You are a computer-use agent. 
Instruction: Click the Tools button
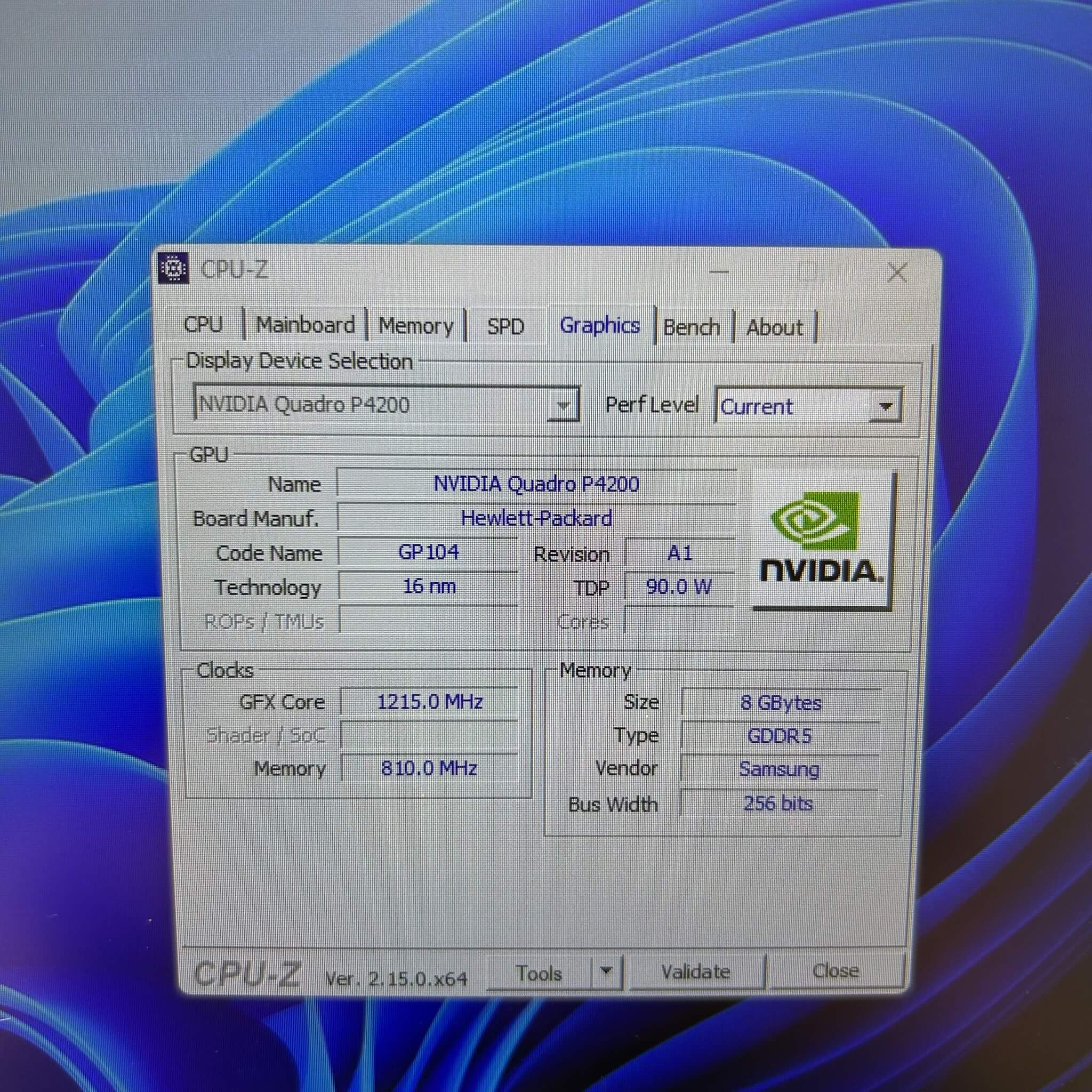[539, 973]
